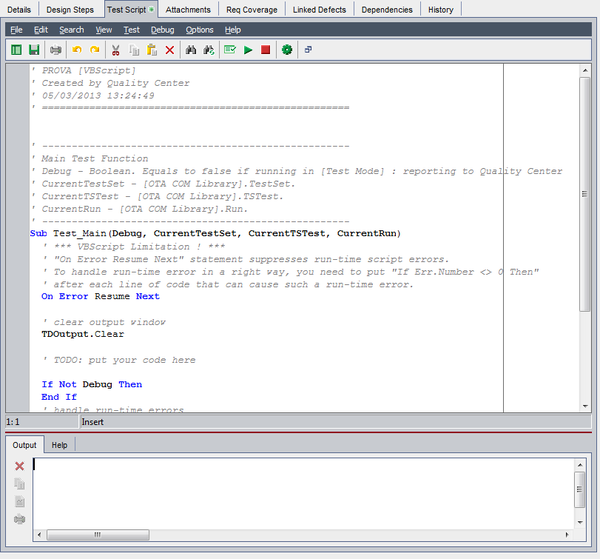
Task: Click the 'TDOutput.Clear' code line
Action: click(83, 334)
